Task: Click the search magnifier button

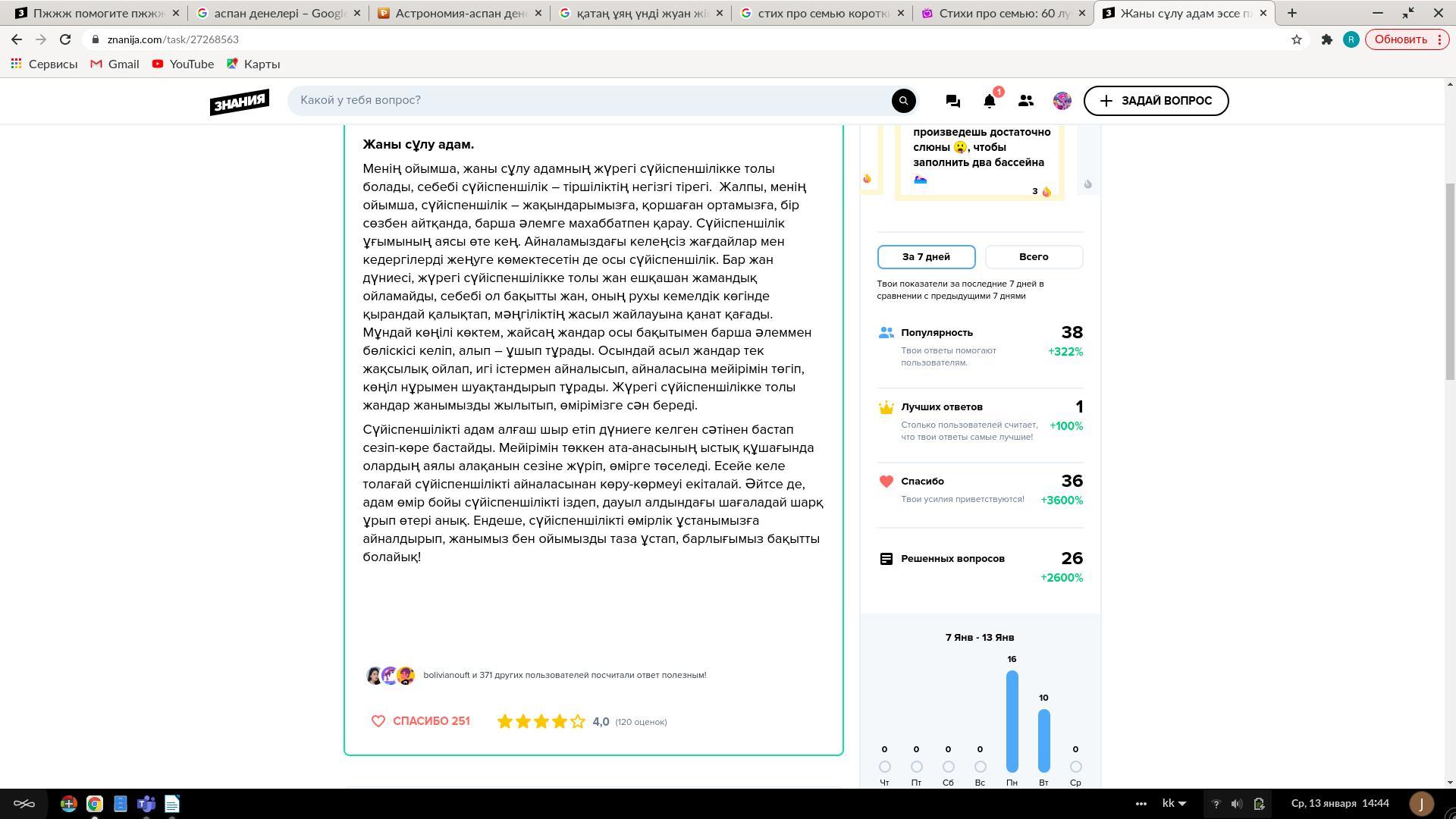Action: pos(903,101)
